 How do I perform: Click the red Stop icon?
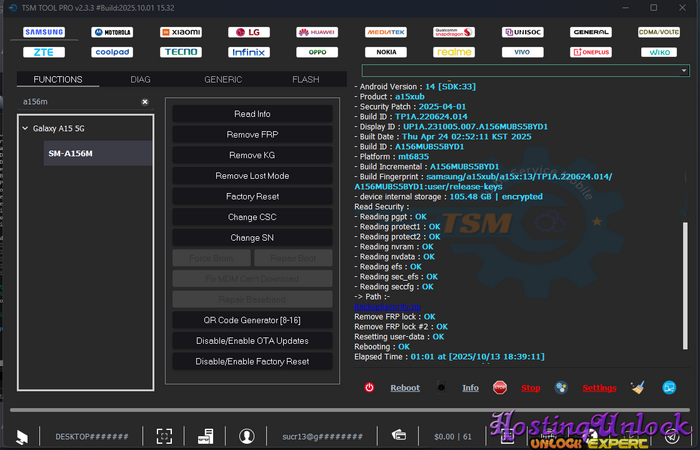(x=501, y=388)
